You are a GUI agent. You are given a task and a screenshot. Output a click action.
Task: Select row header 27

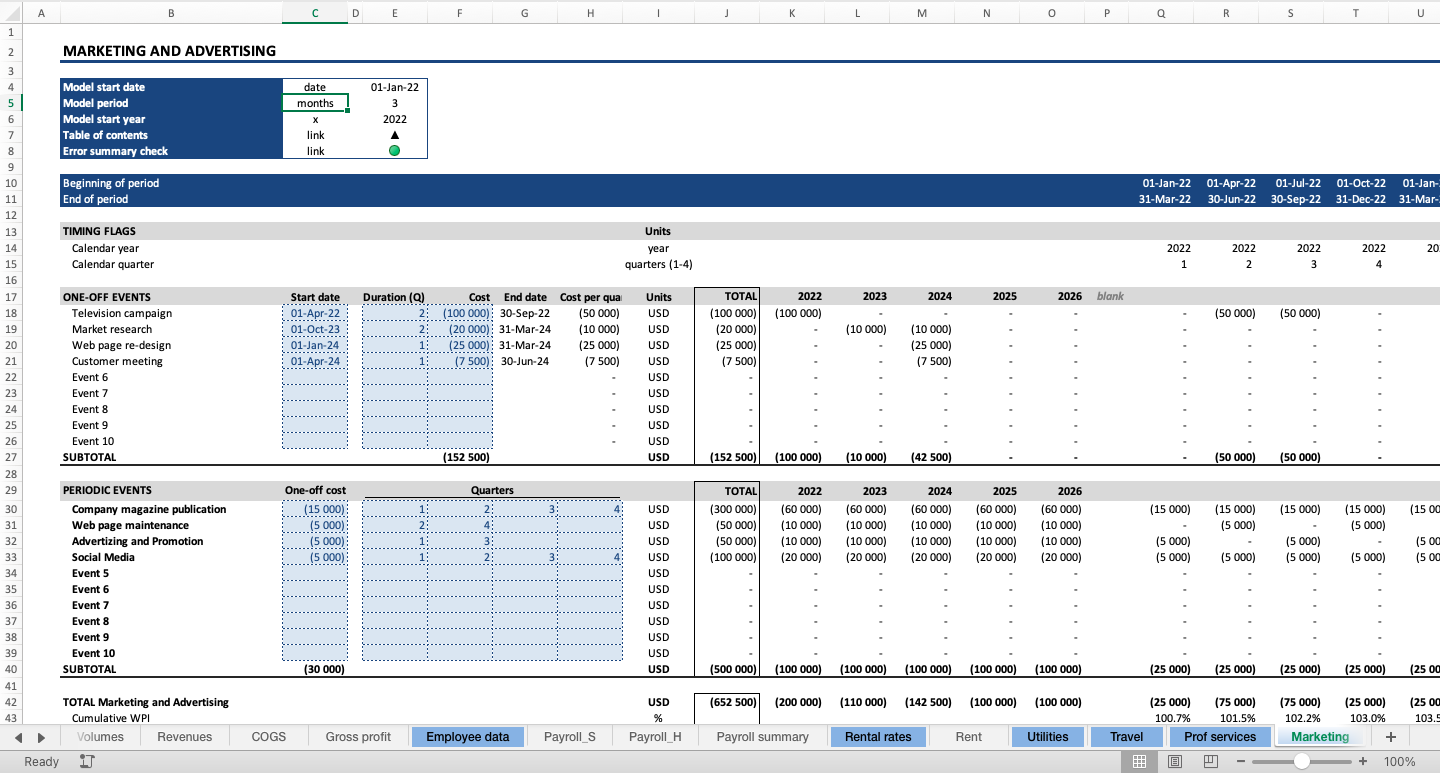tap(11, 457)
